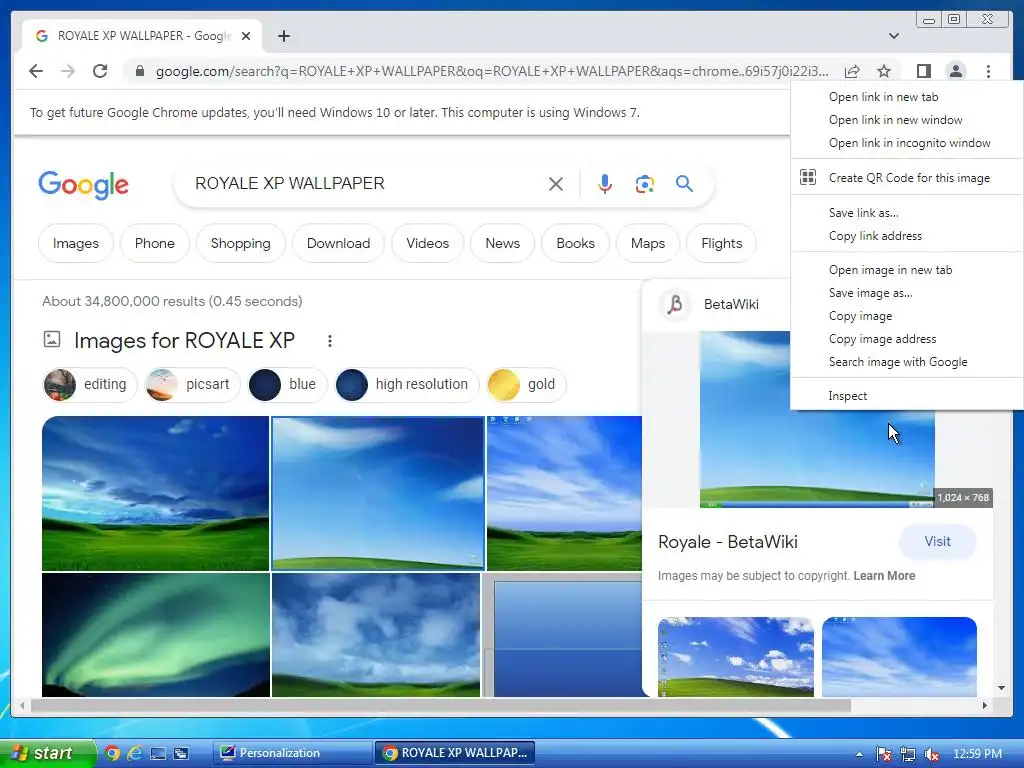
Task: Launch Chrome from the quick launch bar
Action: tap(112, 753)
